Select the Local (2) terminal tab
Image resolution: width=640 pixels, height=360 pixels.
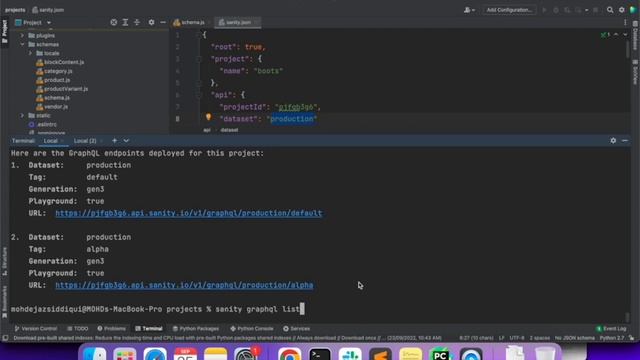(x=85, y=141)
